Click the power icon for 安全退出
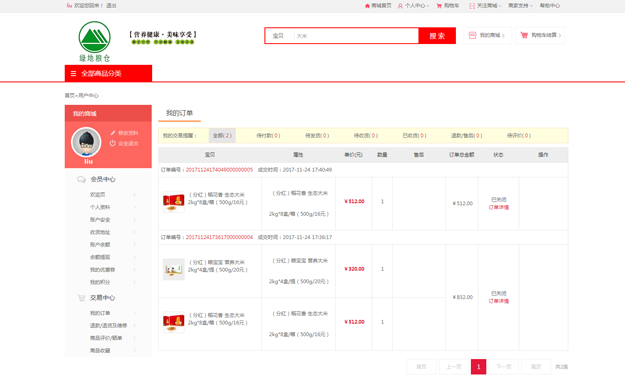This screenshot has width=625, height=390. [113, 143]
